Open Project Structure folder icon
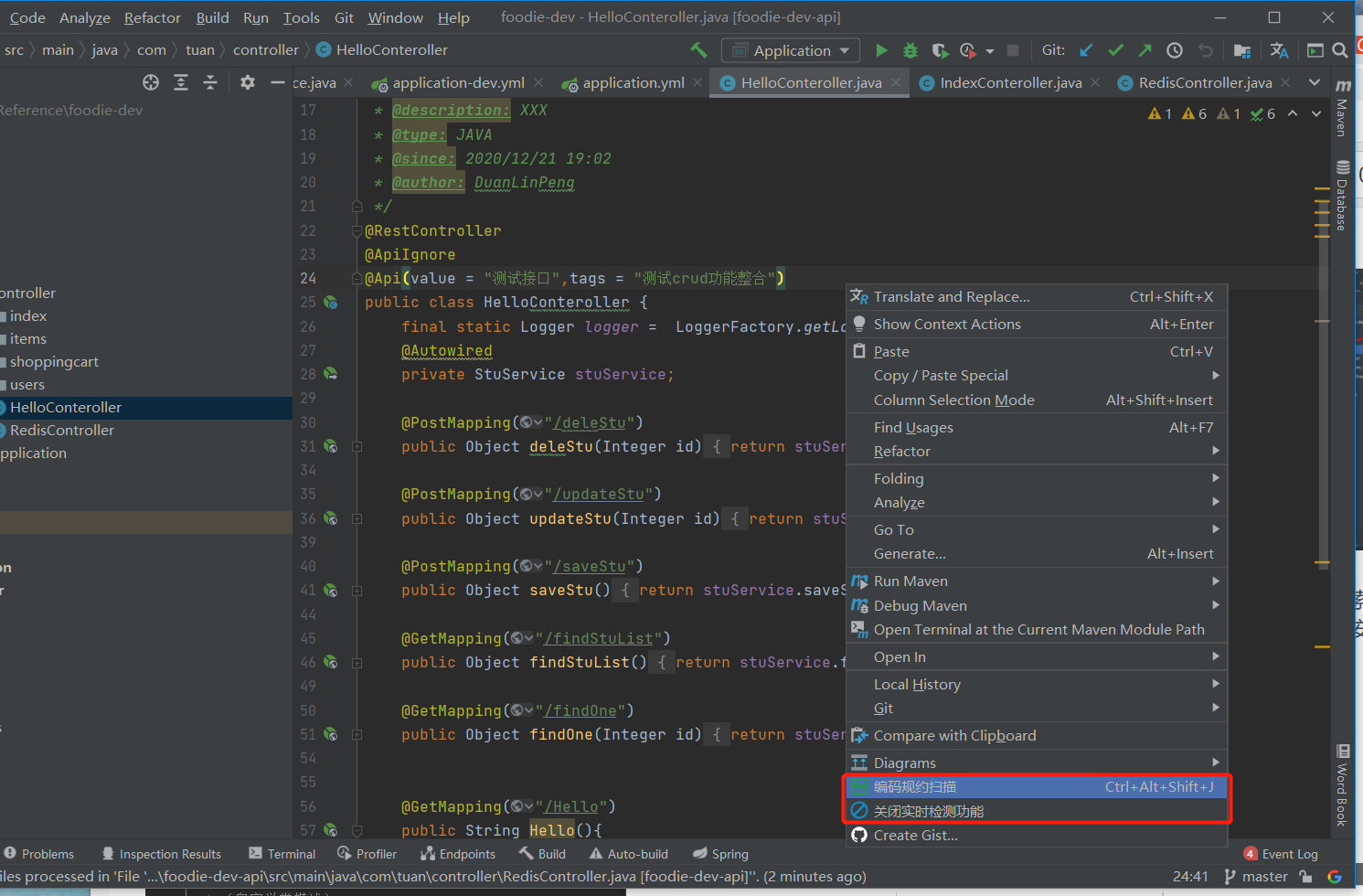The height and width of the screenshot is (896, 1363). click(x=1241, y=50)
